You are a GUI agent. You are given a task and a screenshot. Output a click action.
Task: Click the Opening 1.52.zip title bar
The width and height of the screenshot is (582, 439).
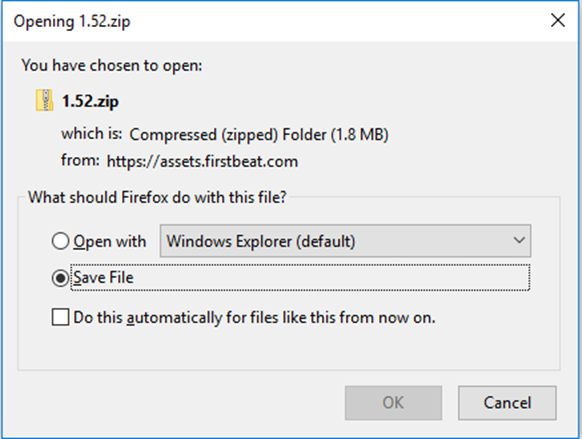coord(72,21)
